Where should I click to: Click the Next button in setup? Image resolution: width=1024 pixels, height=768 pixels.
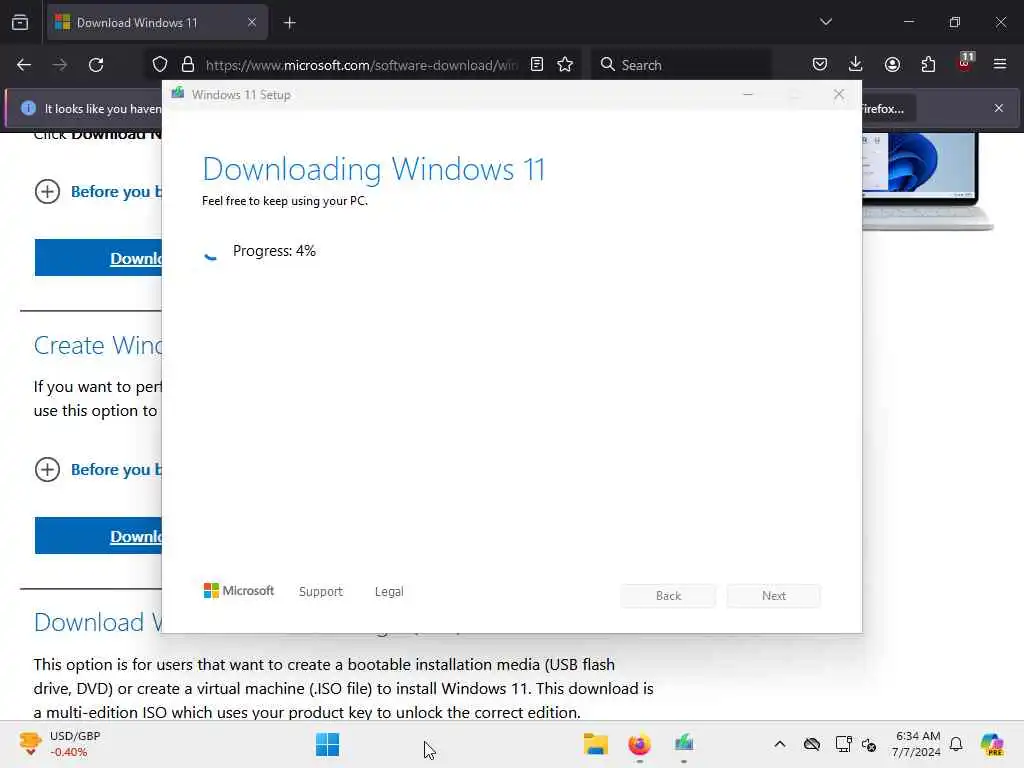coord(773,596)
